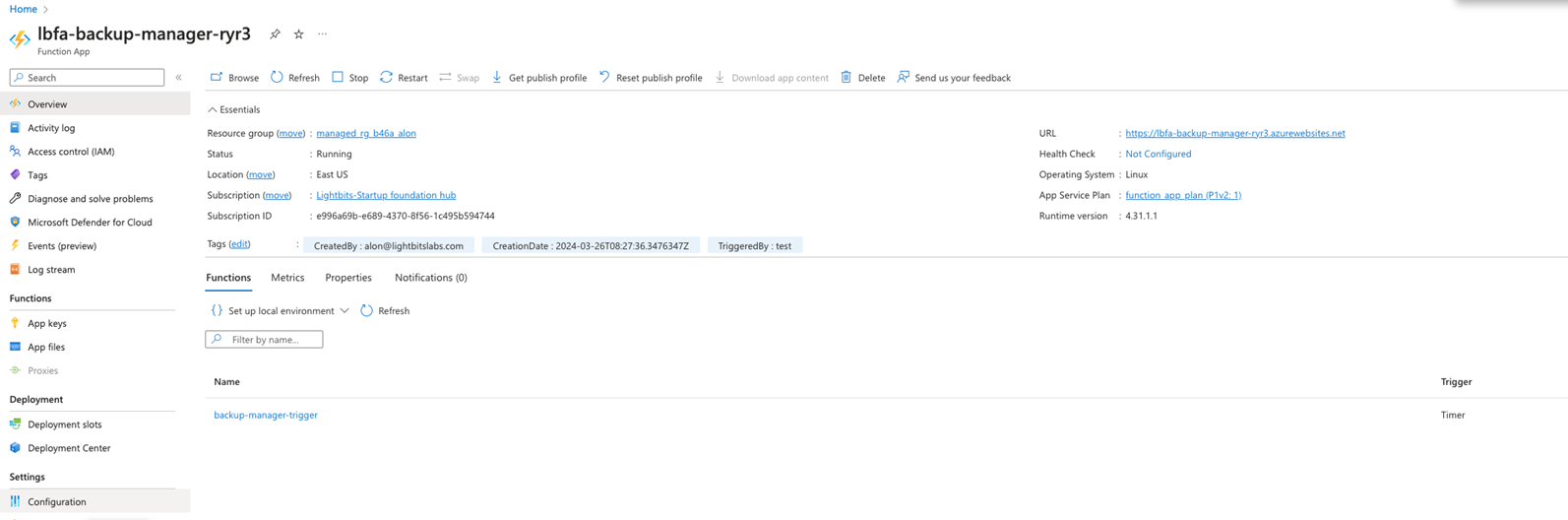Click the CreationDate tag chip
The height and width of the screenshot is (520, 1568).
(591, 245)
